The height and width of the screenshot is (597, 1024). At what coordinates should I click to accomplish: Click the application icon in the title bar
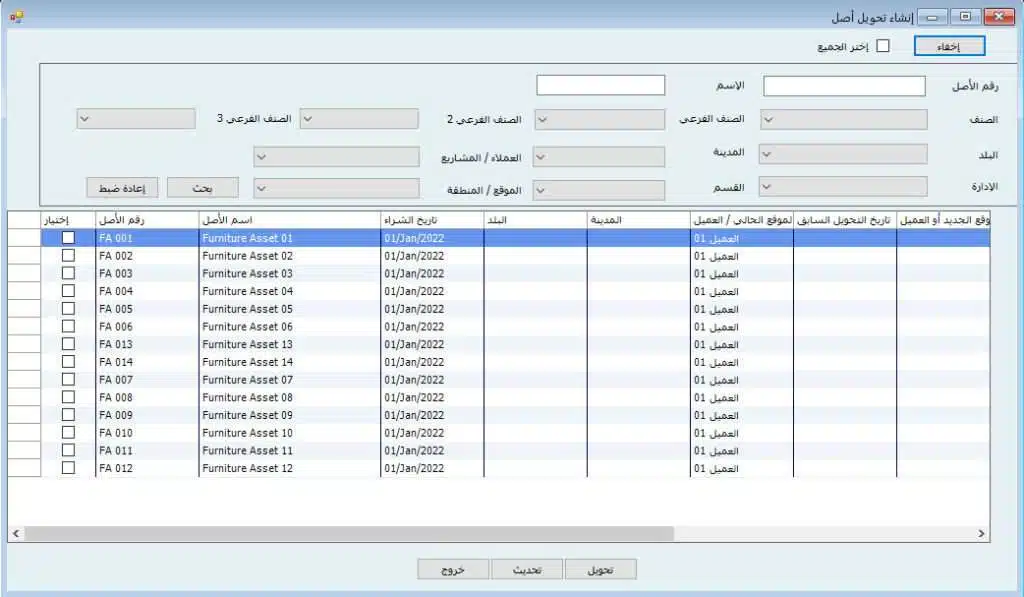[15, 17]
